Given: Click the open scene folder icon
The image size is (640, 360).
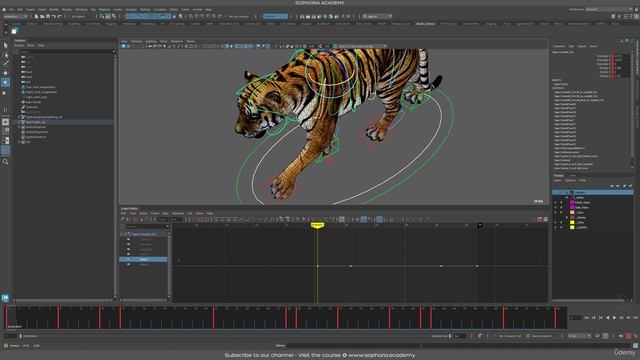Looking at the screenshot, I should (42, 16).
